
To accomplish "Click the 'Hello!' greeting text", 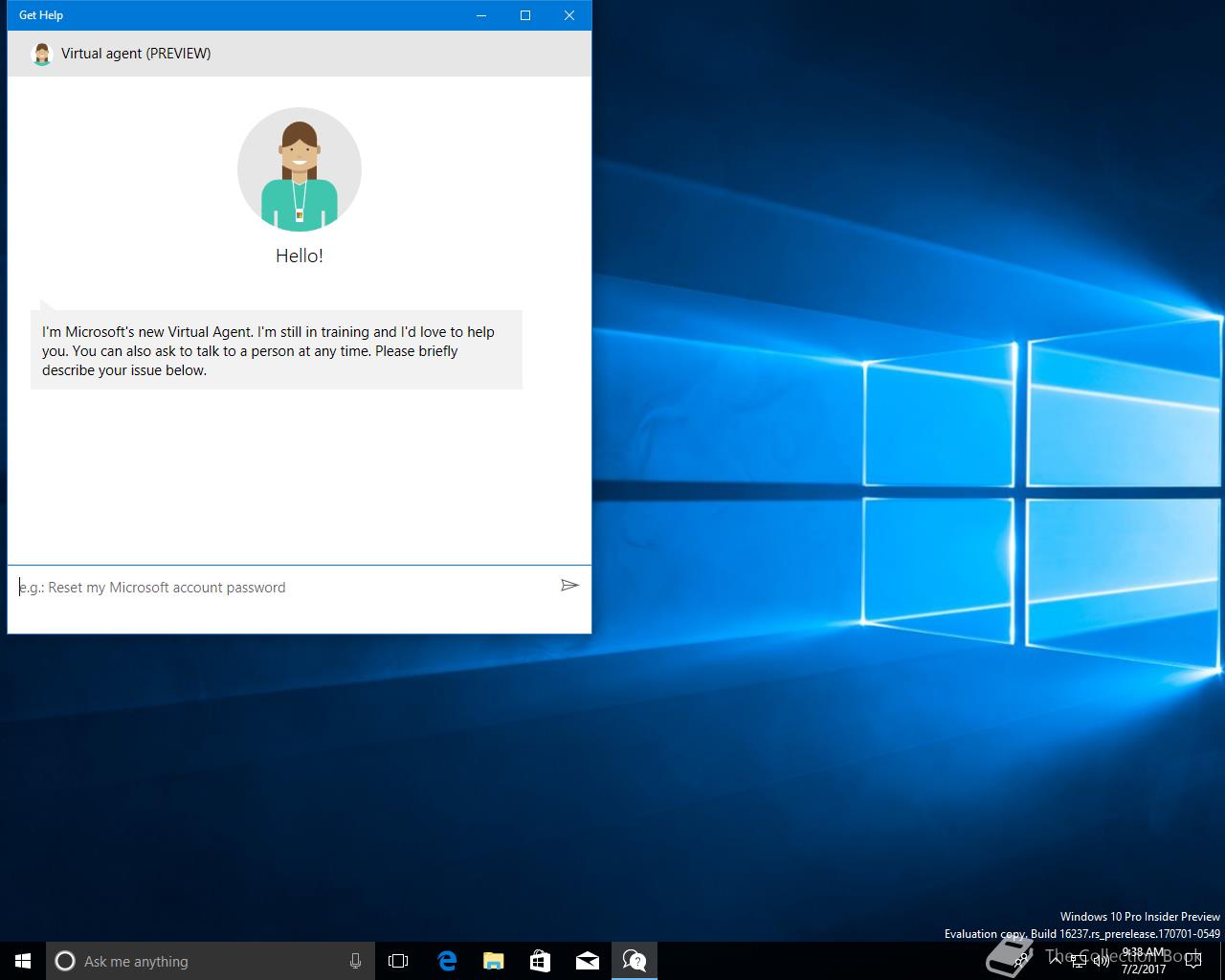I will (x=300, y=256).
